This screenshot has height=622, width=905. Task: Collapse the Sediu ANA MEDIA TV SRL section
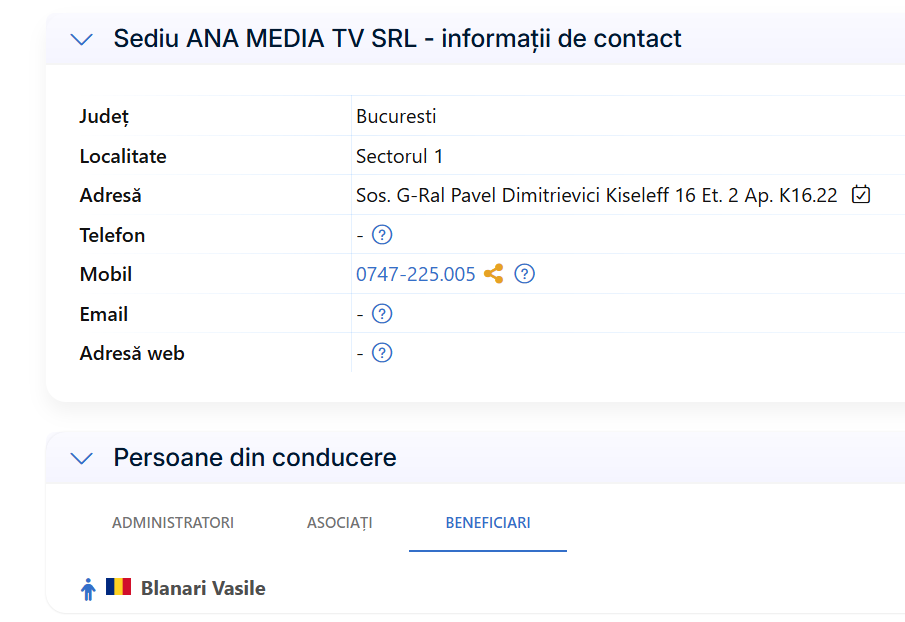coord(81,39)
